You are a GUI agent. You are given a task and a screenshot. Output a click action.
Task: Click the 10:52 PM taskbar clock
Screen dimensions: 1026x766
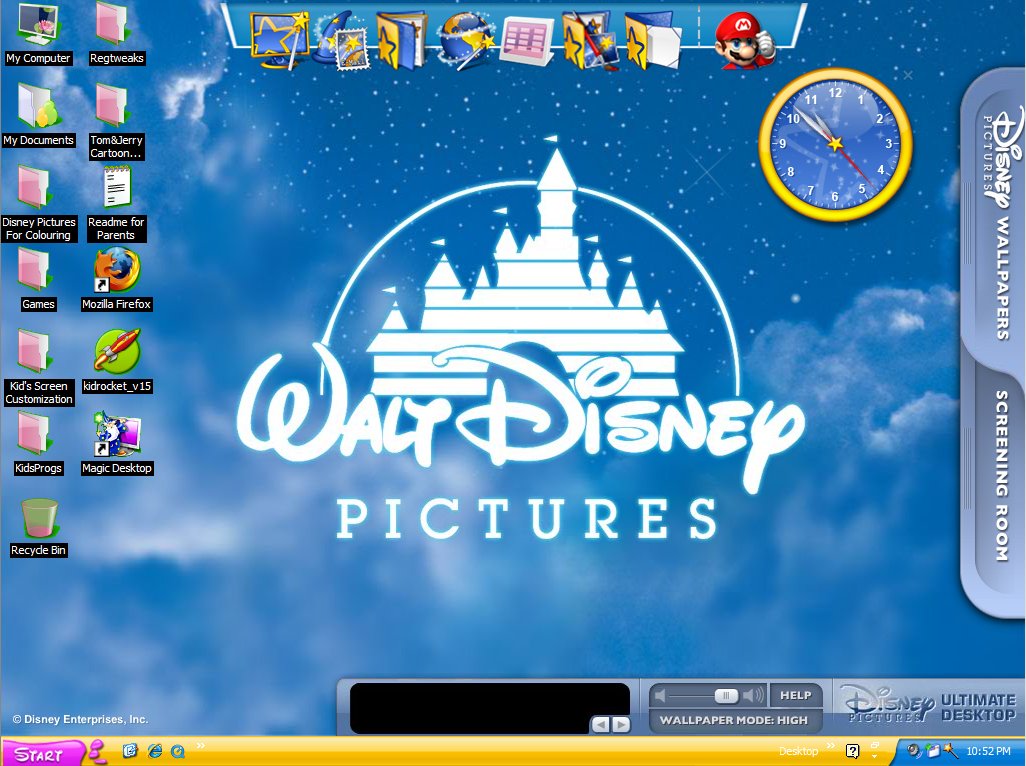point(989,752)
